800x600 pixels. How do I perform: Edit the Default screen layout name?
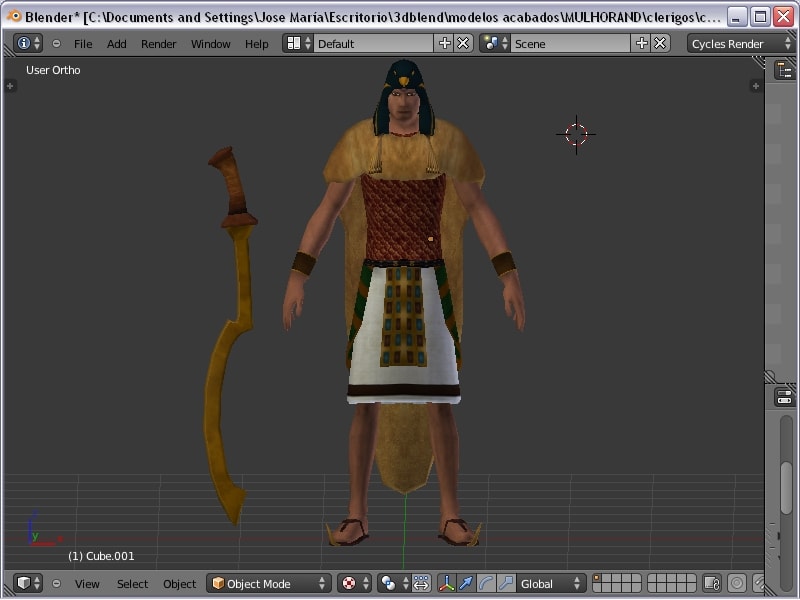373,43
